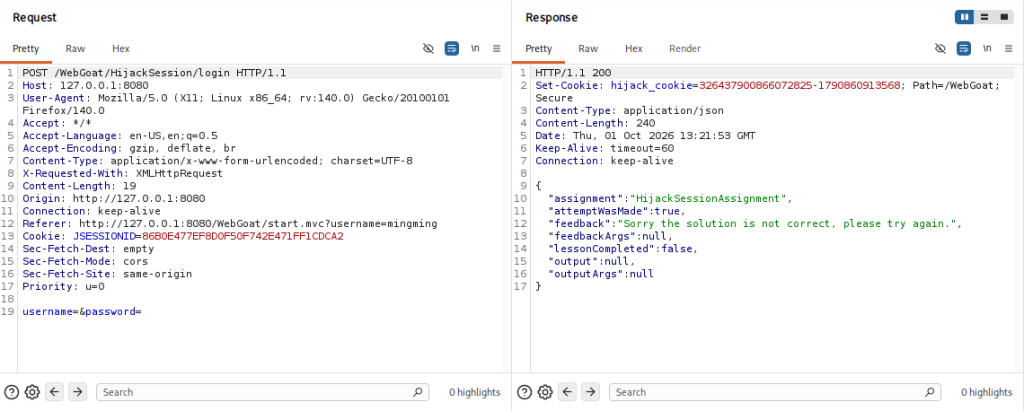Select side-by-side split layout icon
Image resolution: width=1024 pixels, height=411 pixels.
965,17
